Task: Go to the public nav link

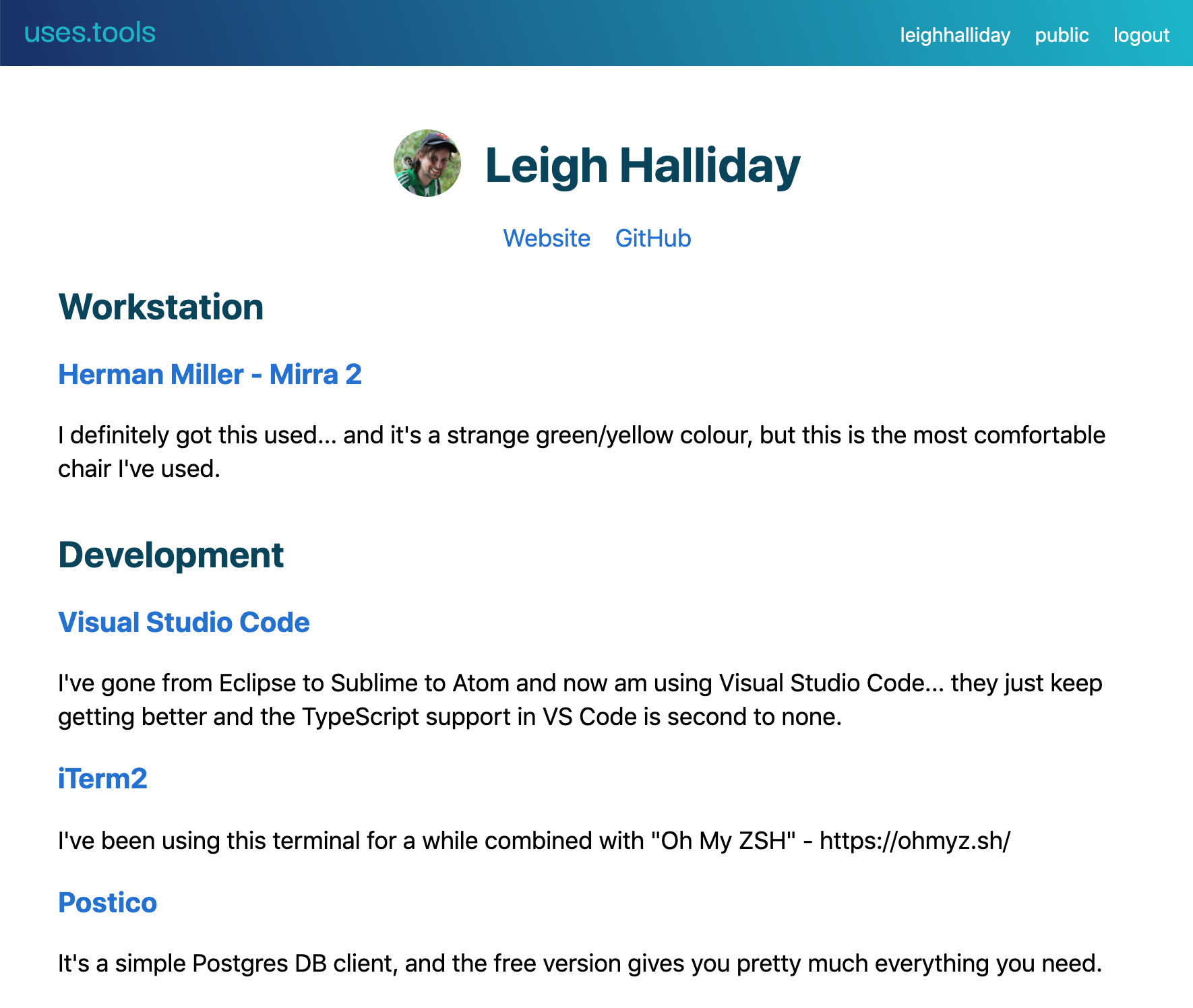Action: click(1062, 35)
